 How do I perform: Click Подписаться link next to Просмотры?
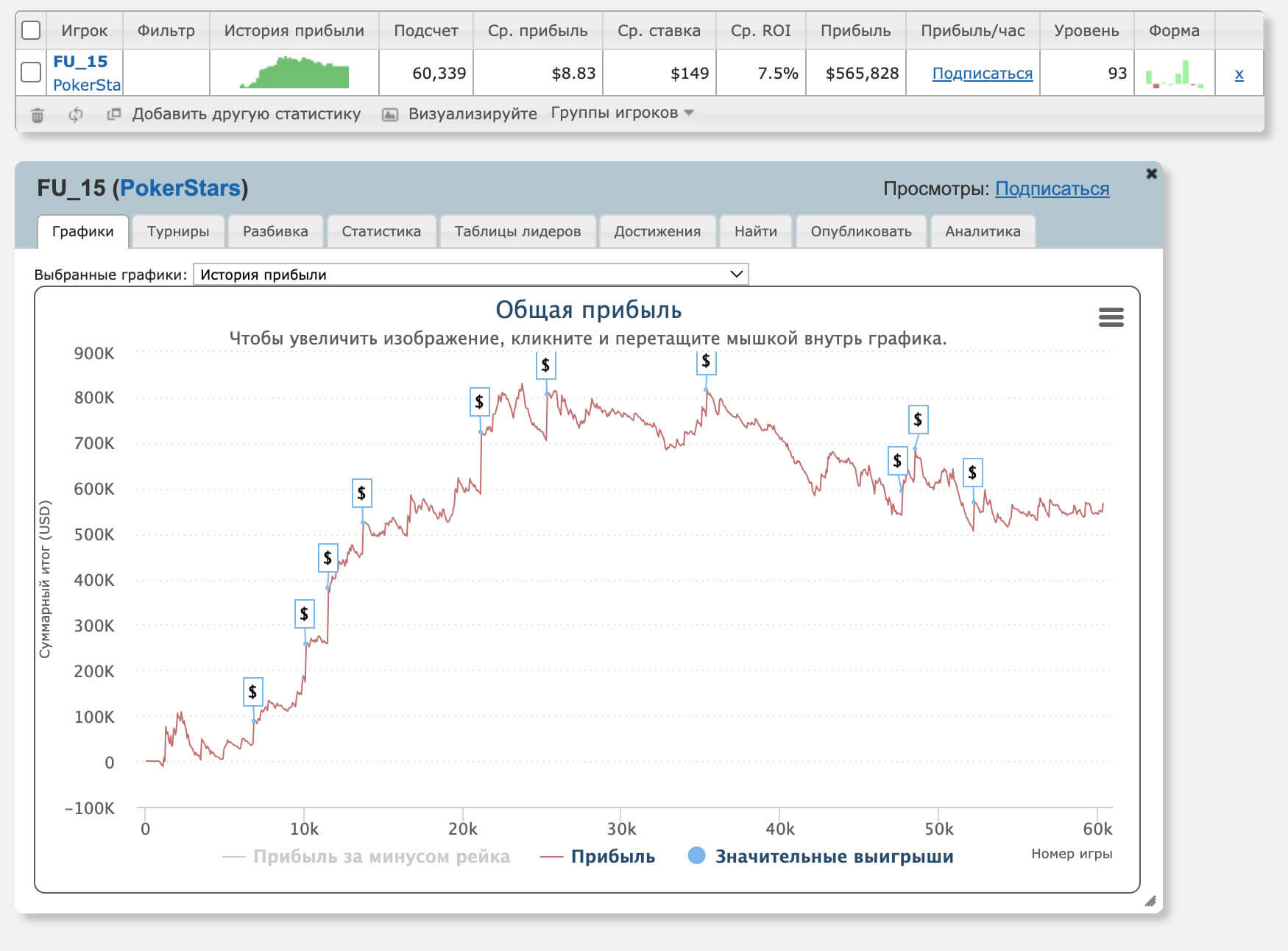click(1052, 188)
